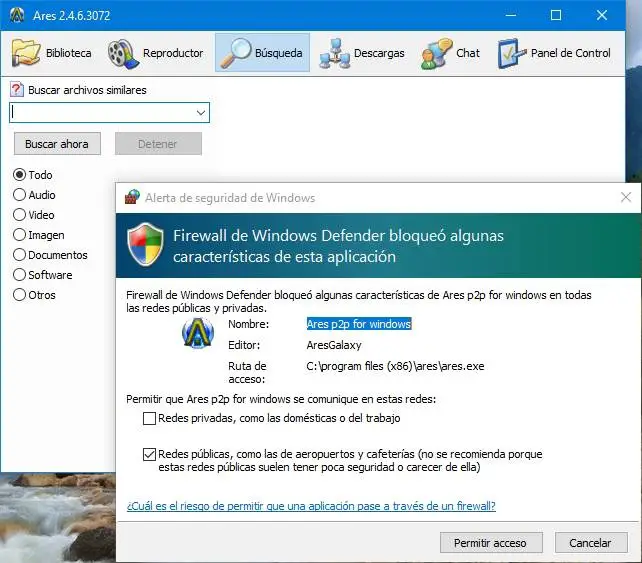Click the AresGalaxy editor value
642x563 pixels.
coord(334,345)
